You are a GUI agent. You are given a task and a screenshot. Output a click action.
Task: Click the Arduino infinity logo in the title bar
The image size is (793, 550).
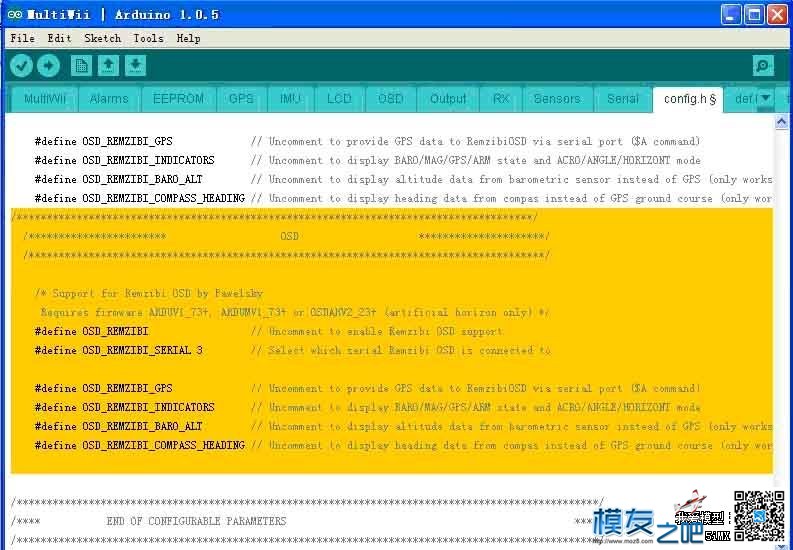coord(15,14)
